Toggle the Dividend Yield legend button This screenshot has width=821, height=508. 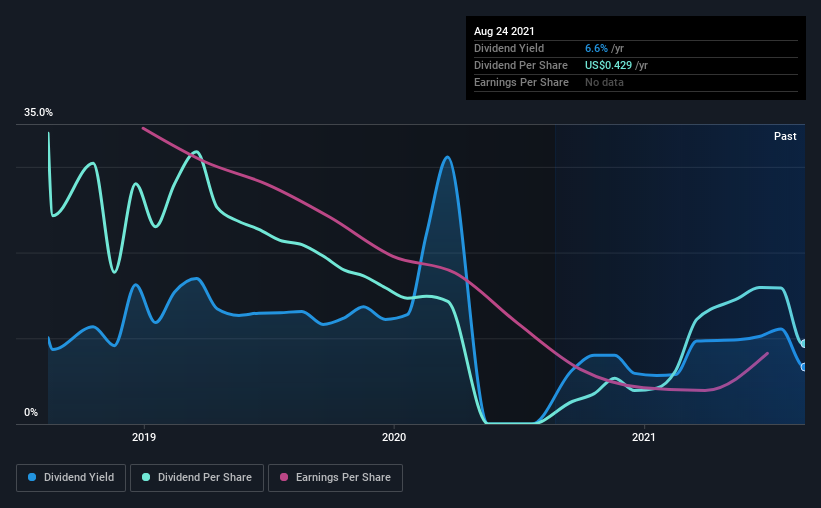71,478
